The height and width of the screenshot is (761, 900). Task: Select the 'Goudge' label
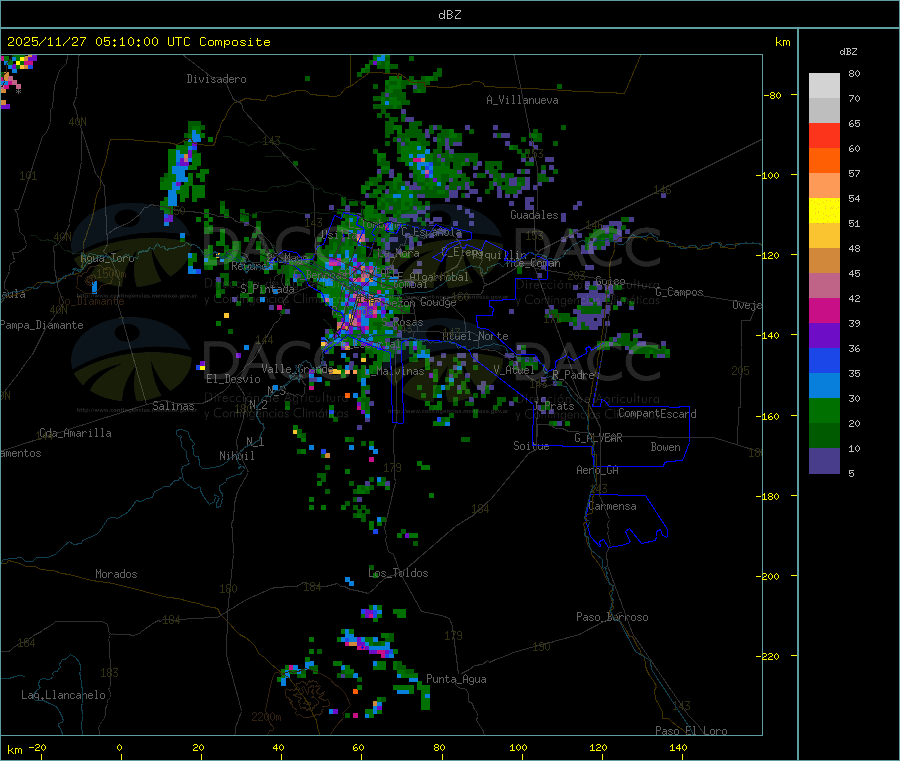pos(438,302)
